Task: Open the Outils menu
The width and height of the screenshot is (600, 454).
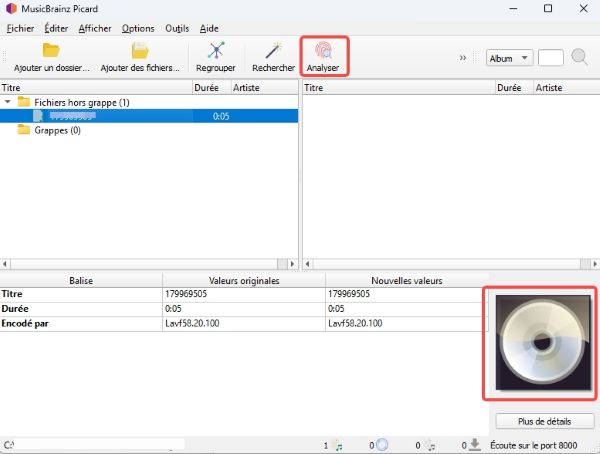Action: (x=177, y=28)
